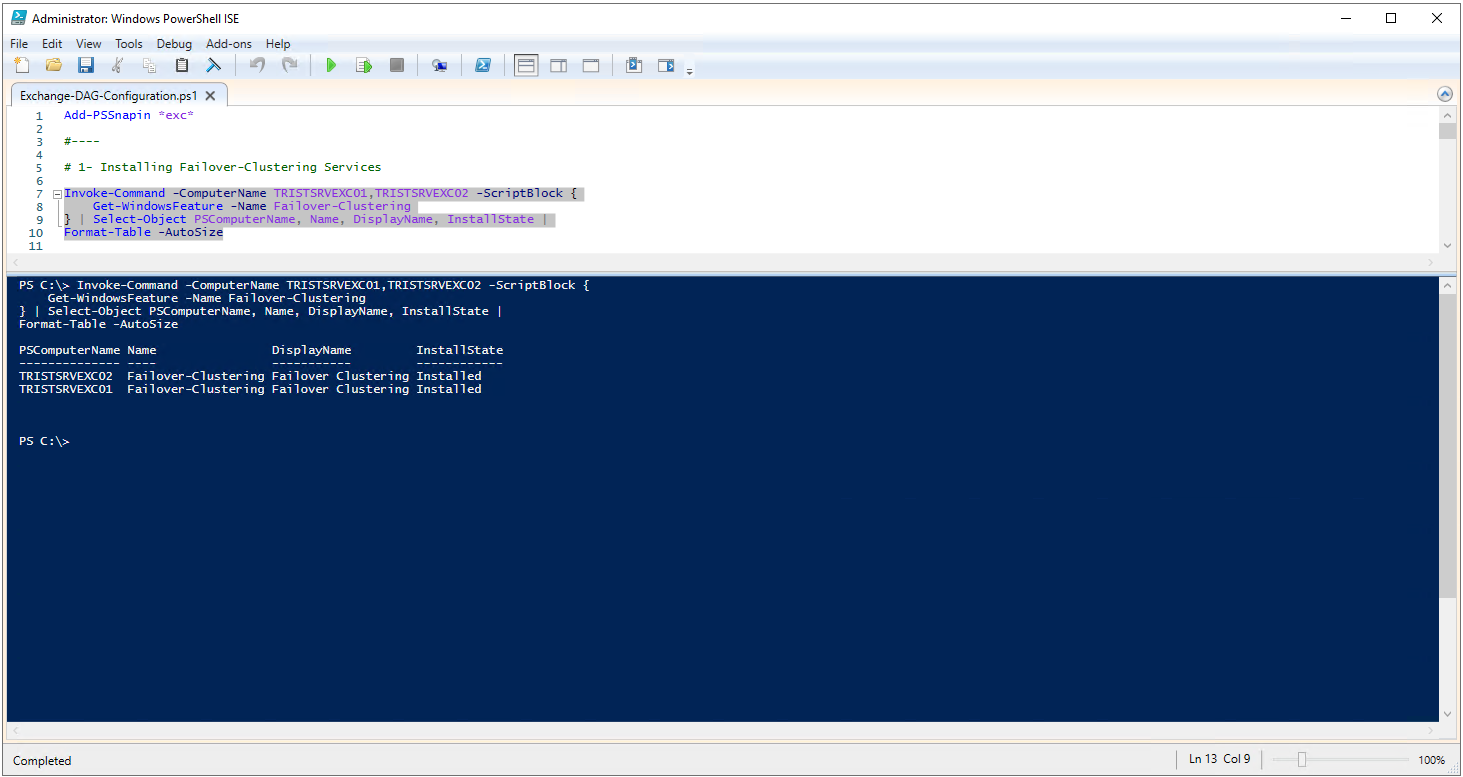Click Get-WindowsFeature in the script editor
Viewport: 1463px width, 777px height.
click(158, 206)
